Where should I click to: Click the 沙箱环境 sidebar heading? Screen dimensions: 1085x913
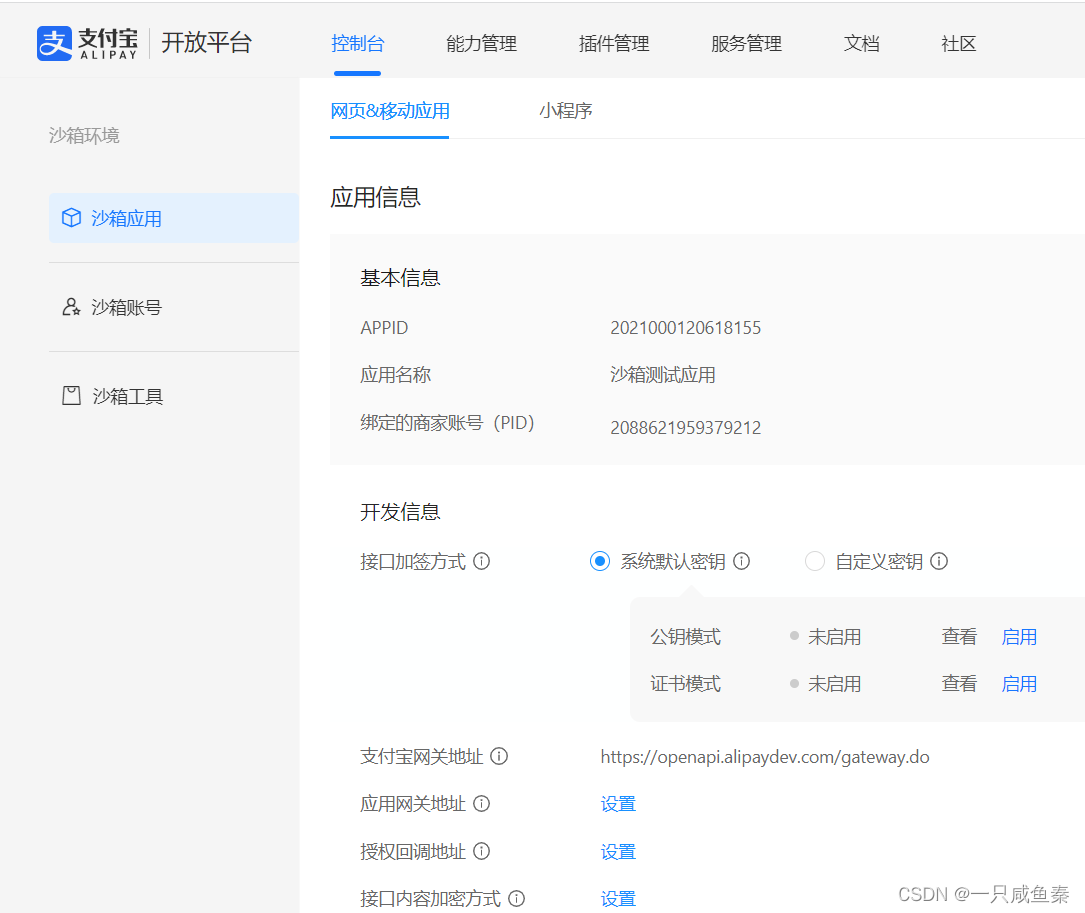tap(84, 135)
